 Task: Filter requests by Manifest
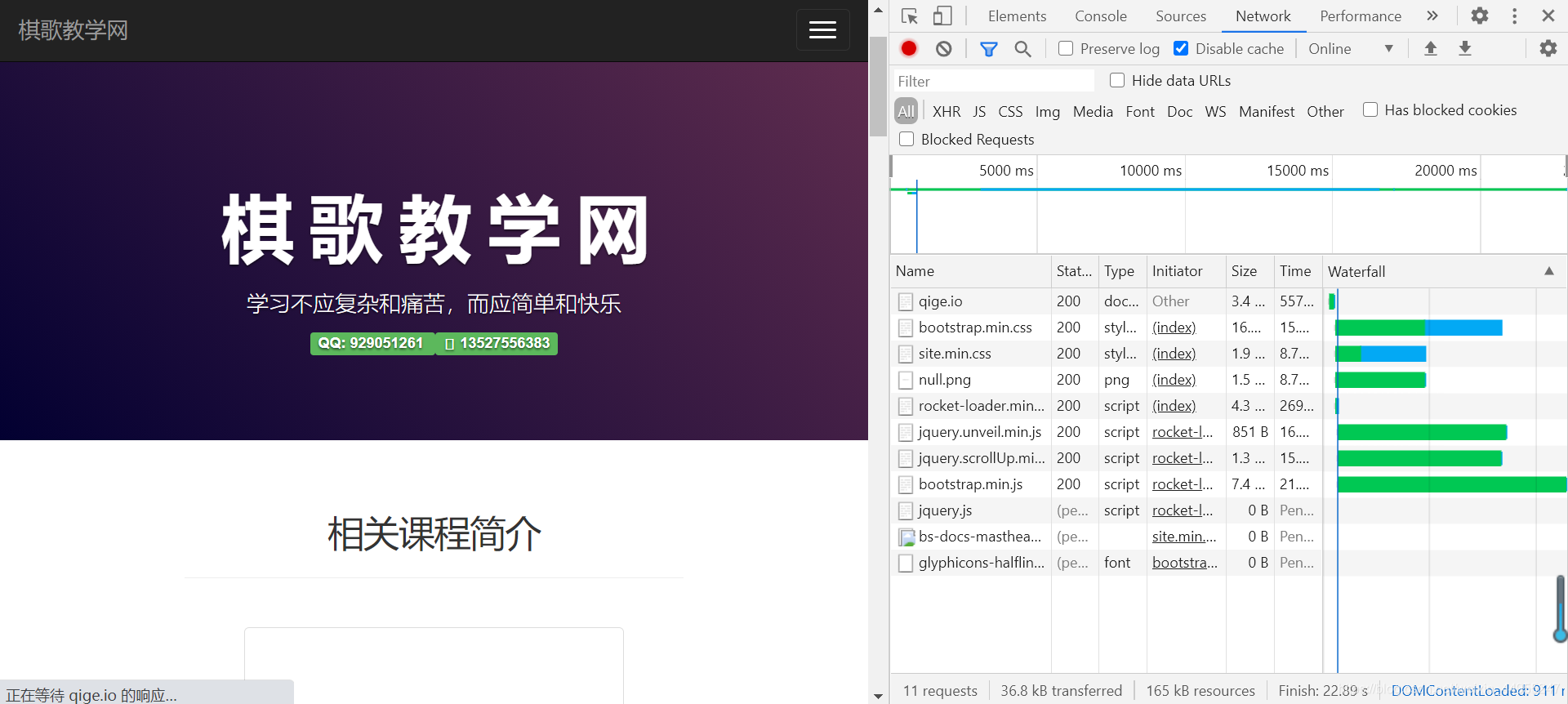[1267, 112]
